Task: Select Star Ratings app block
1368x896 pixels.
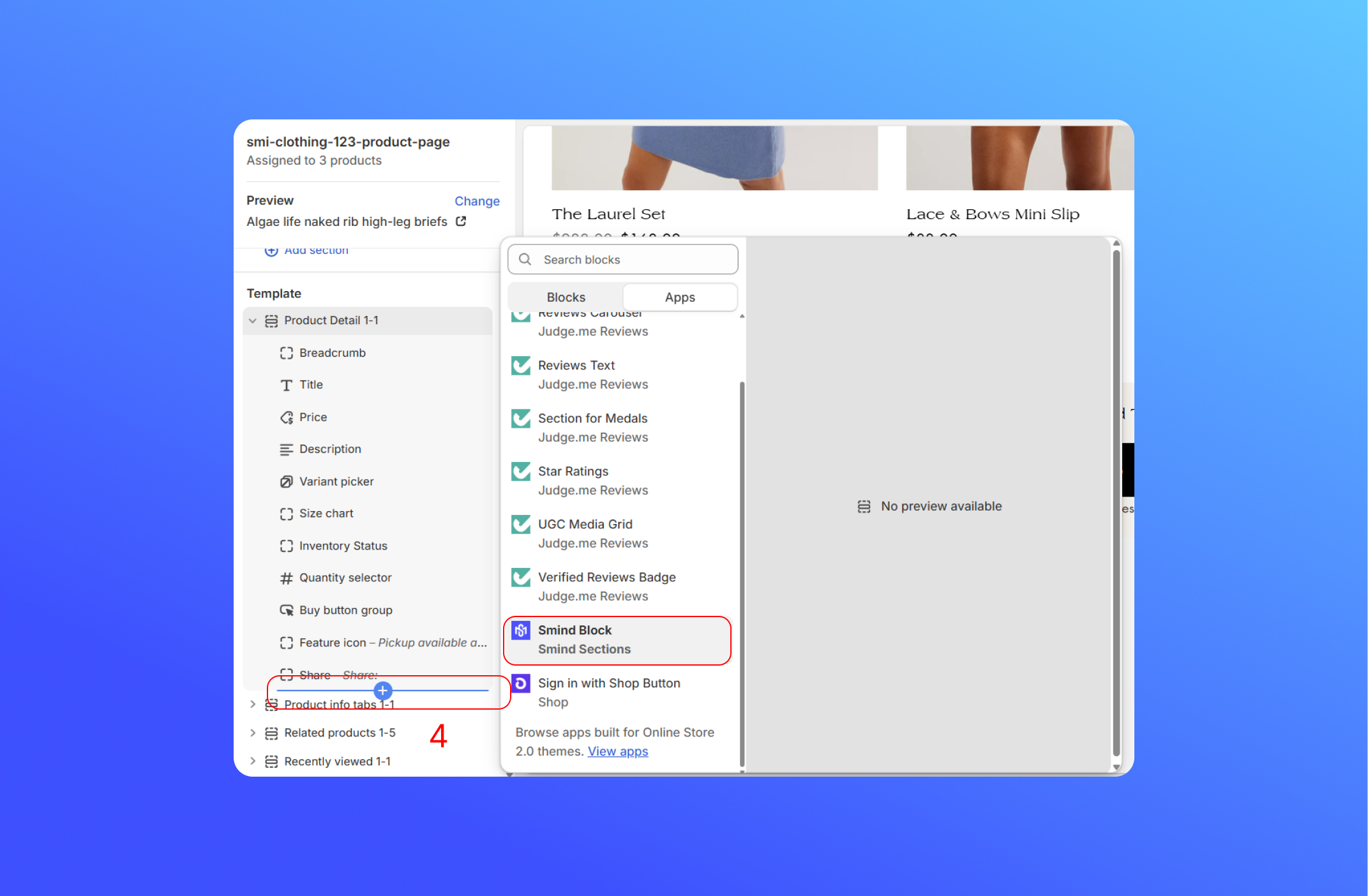Action: 620,481
